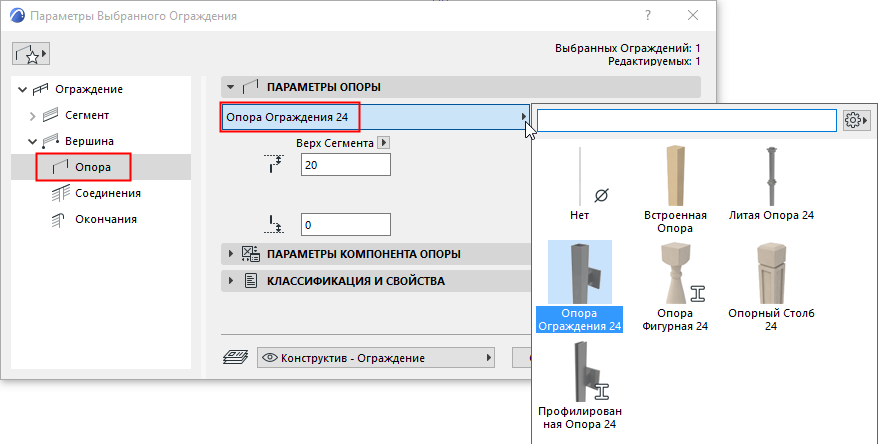This screenshot has width=878, height=444.
Task: Select Сегмент in the tree
Action: tap(87, 115)
